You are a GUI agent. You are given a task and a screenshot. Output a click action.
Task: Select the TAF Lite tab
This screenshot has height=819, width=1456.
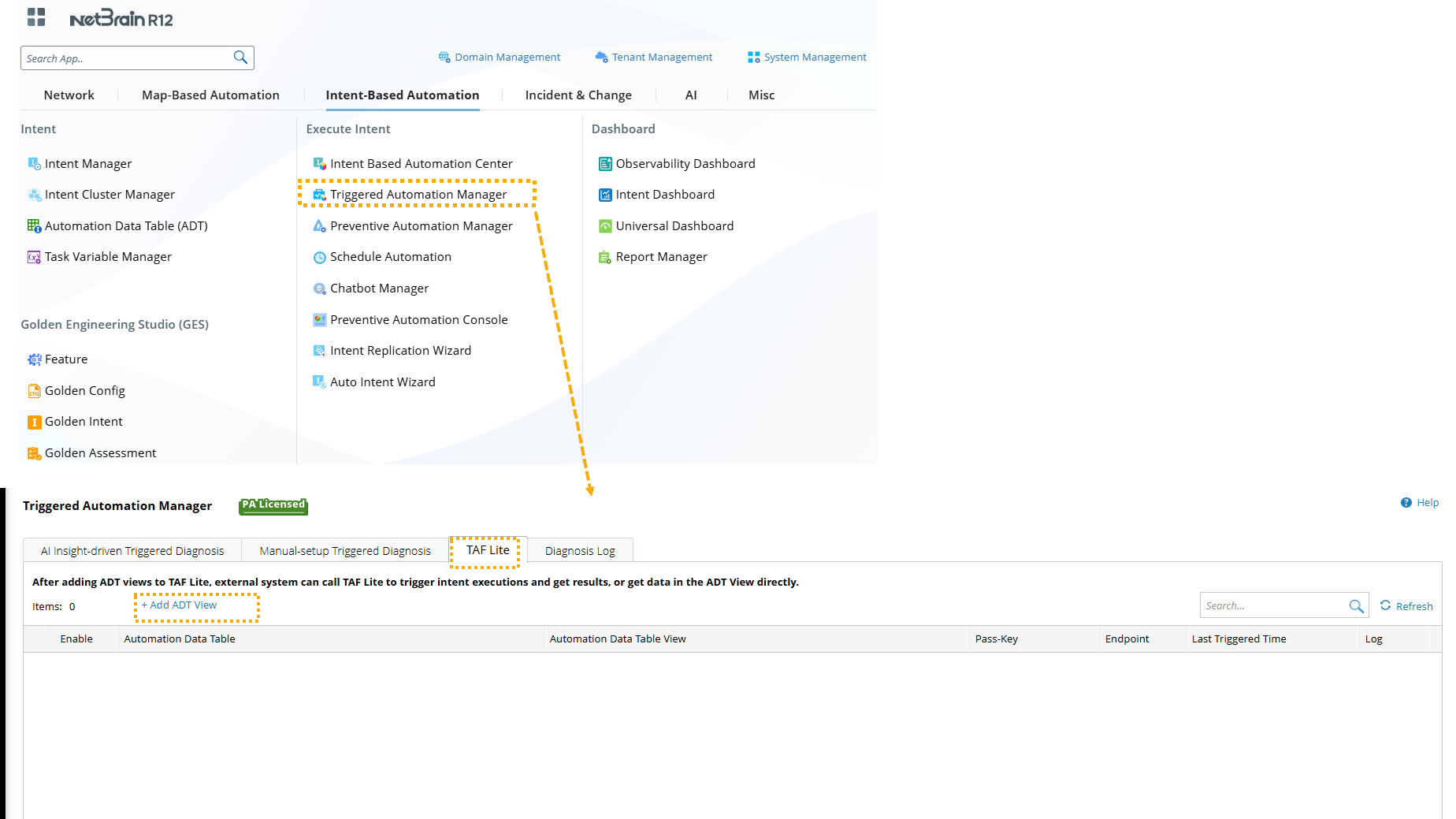tap(488, 550)
